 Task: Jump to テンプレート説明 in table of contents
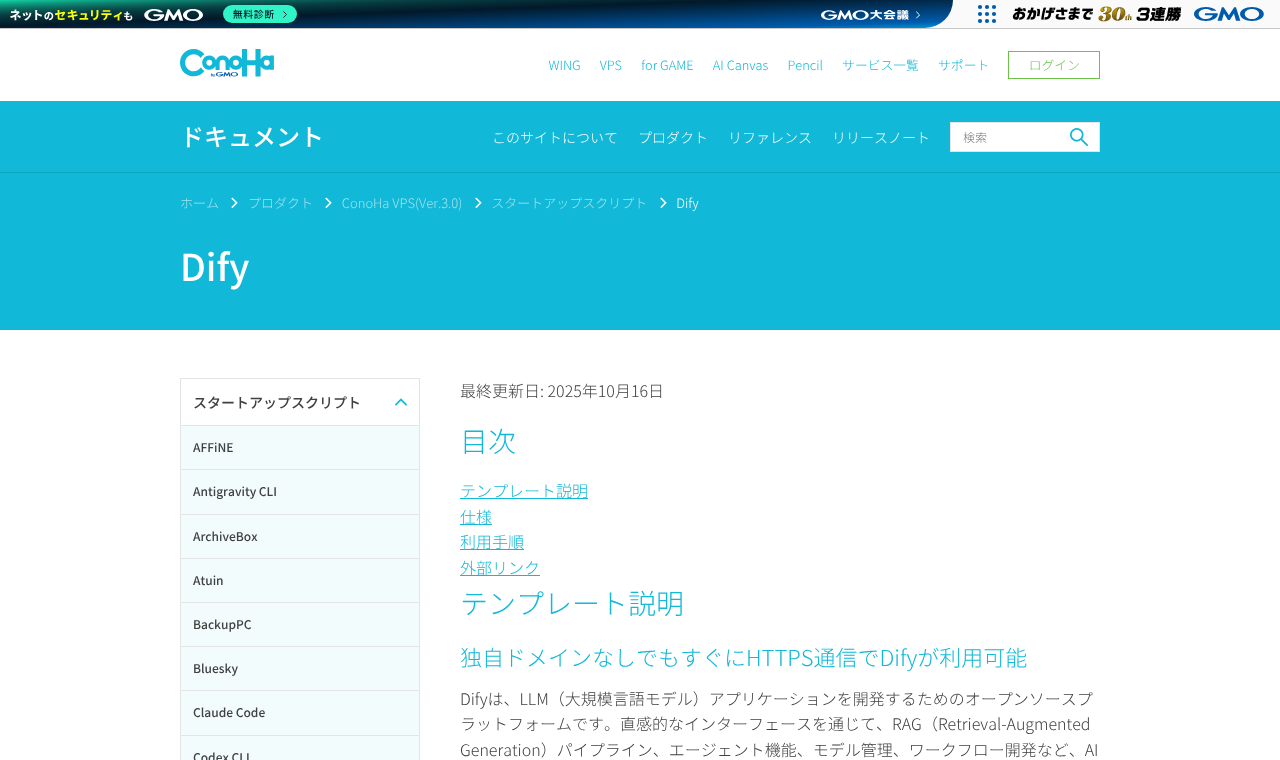click(524, 490)
